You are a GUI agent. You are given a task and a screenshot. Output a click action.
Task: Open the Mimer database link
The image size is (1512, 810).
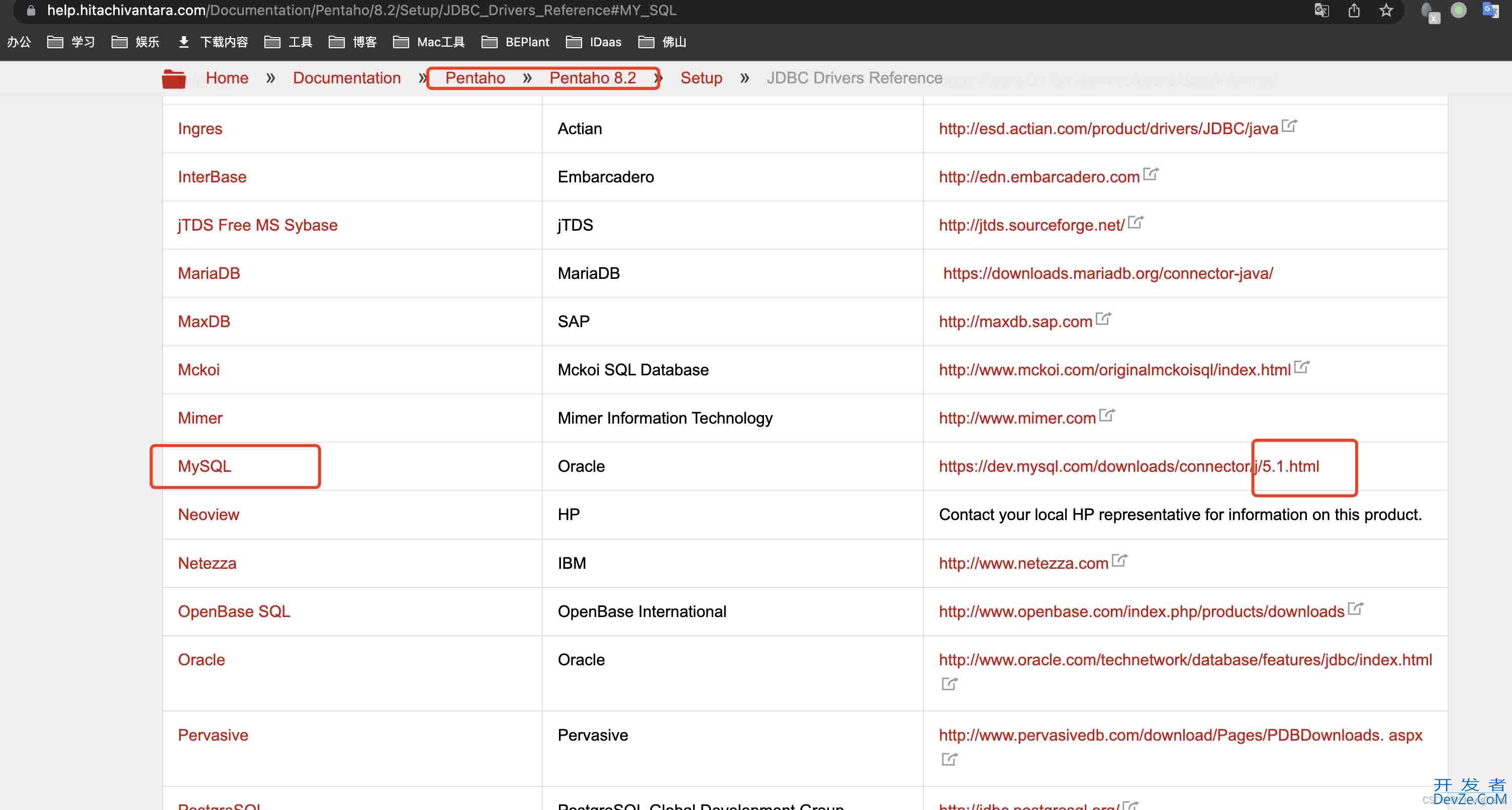click(200, 418)
